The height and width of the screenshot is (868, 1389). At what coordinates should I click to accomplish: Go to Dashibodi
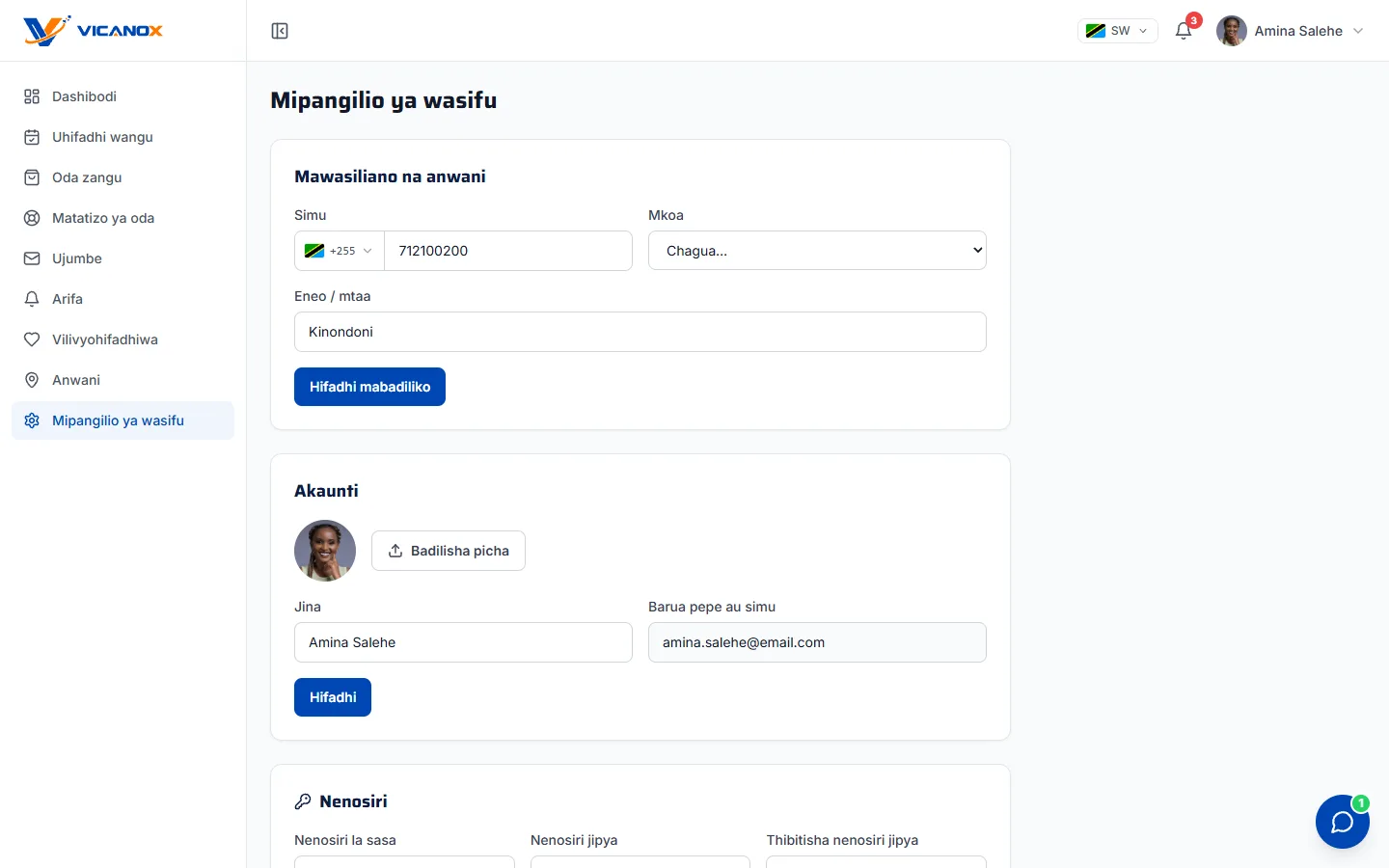point(123,96)
